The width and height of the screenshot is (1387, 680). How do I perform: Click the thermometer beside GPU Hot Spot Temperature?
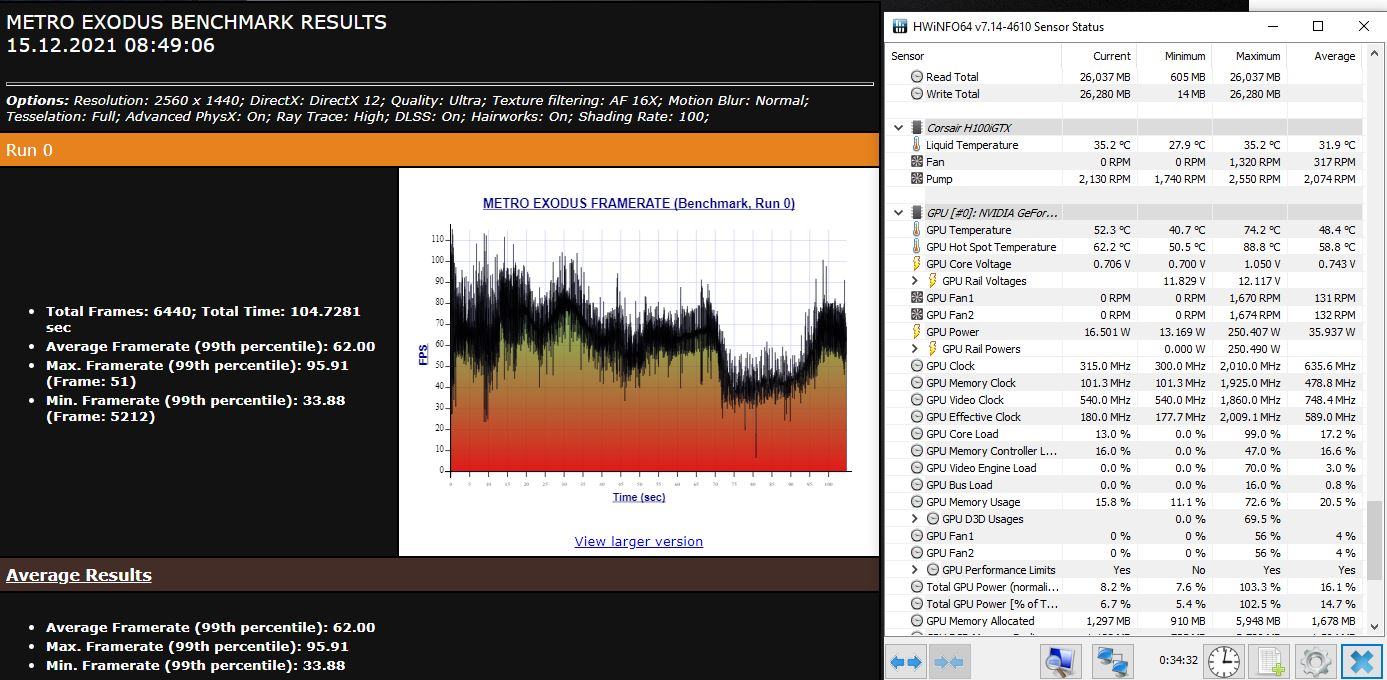[x=917, y=247]
